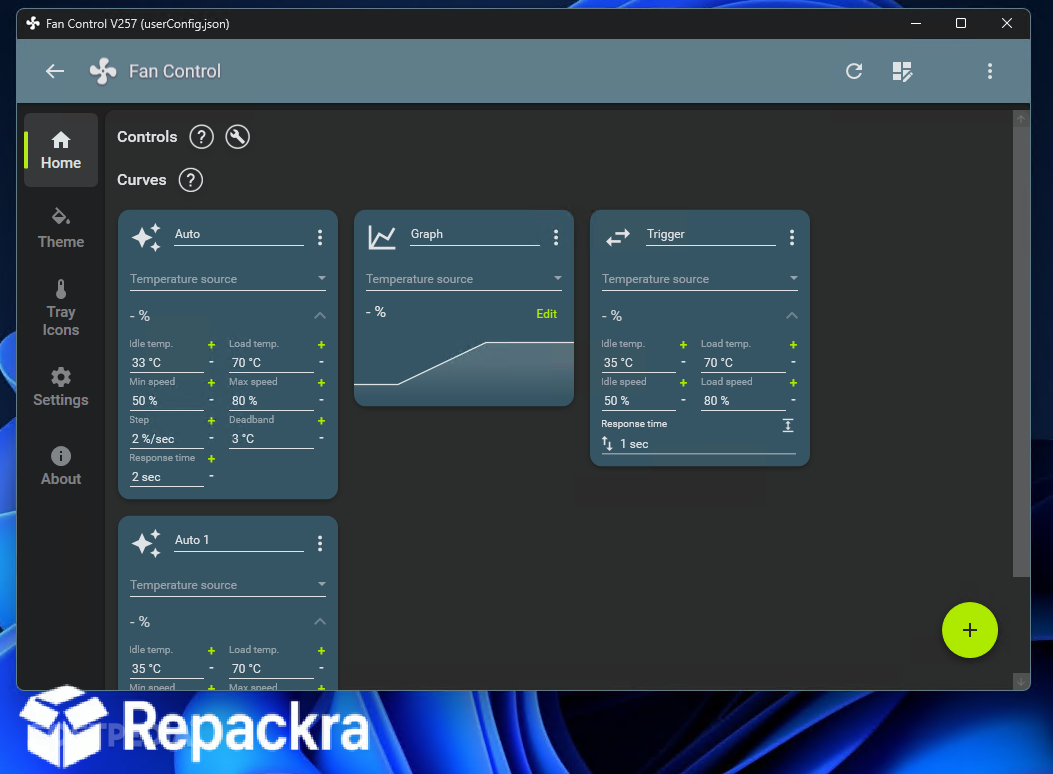Click the Auto card sparkle icon
The image size is (1053, 774).
146,238
